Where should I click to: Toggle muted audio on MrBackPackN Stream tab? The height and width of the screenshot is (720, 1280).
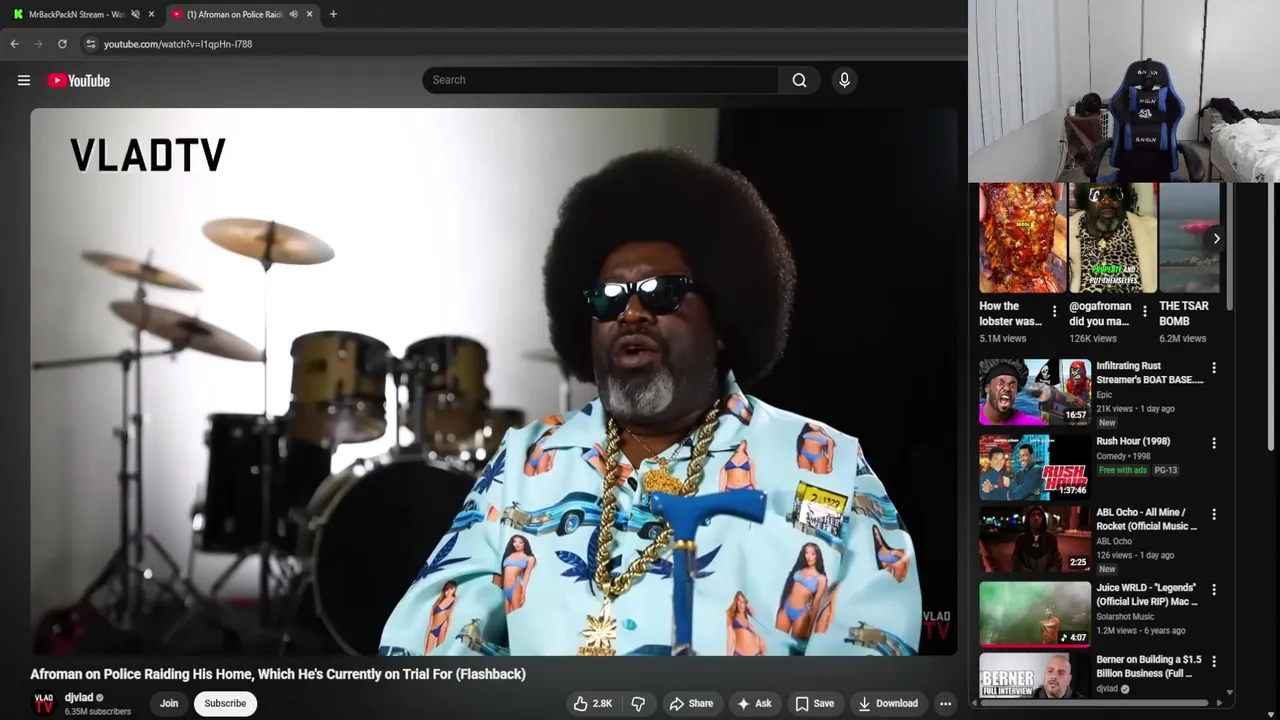point(135,14)
